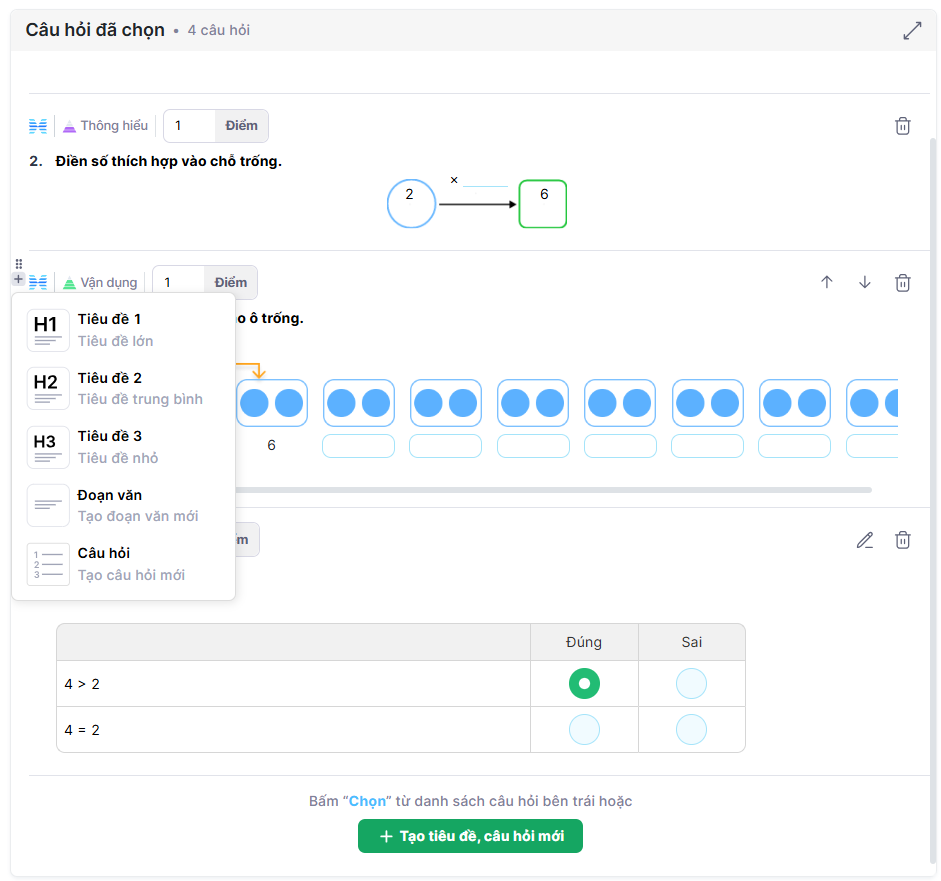This screenshot has height=881, width=941.
Task: Select Đúng for the 4 = 2 row
Action: pyautogui.click(x=584, y=730)
